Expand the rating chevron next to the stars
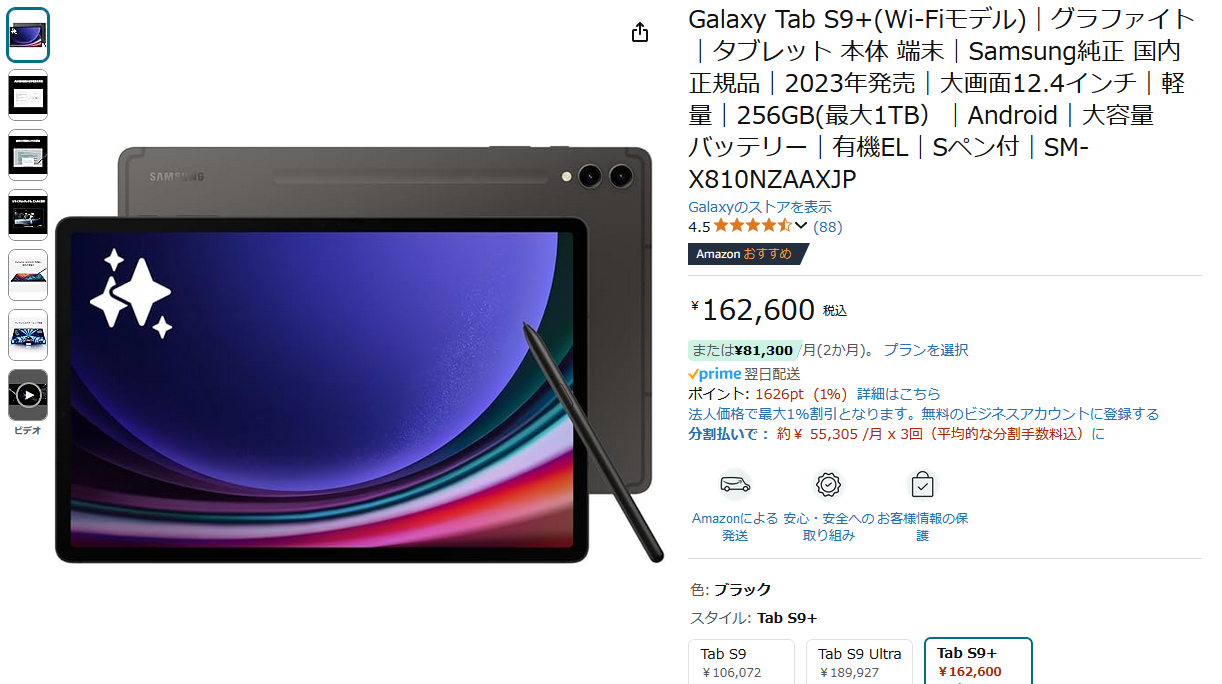 click(x=801, y=227)
